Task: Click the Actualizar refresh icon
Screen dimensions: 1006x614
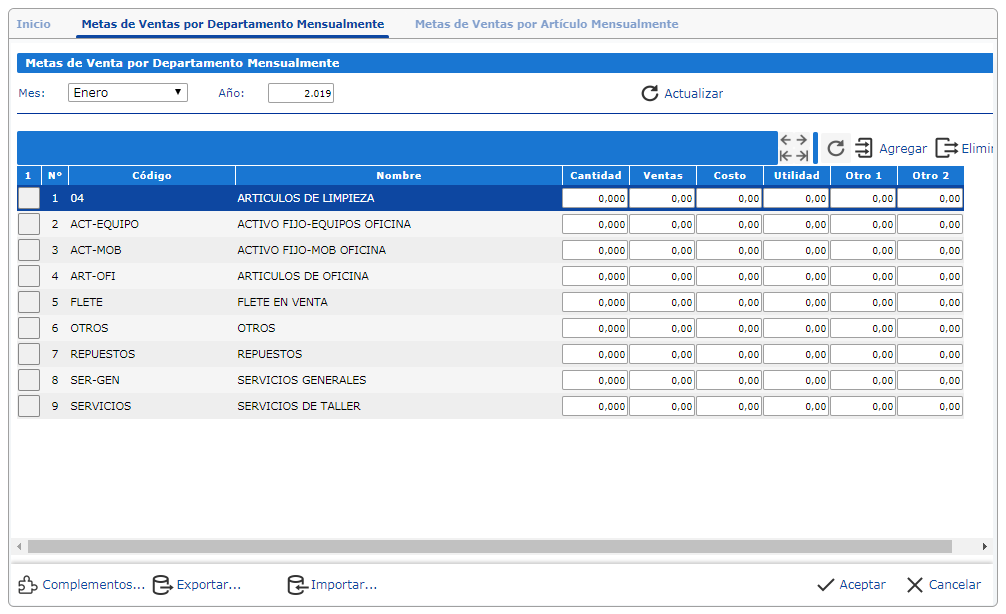Action: pos(650,94)
